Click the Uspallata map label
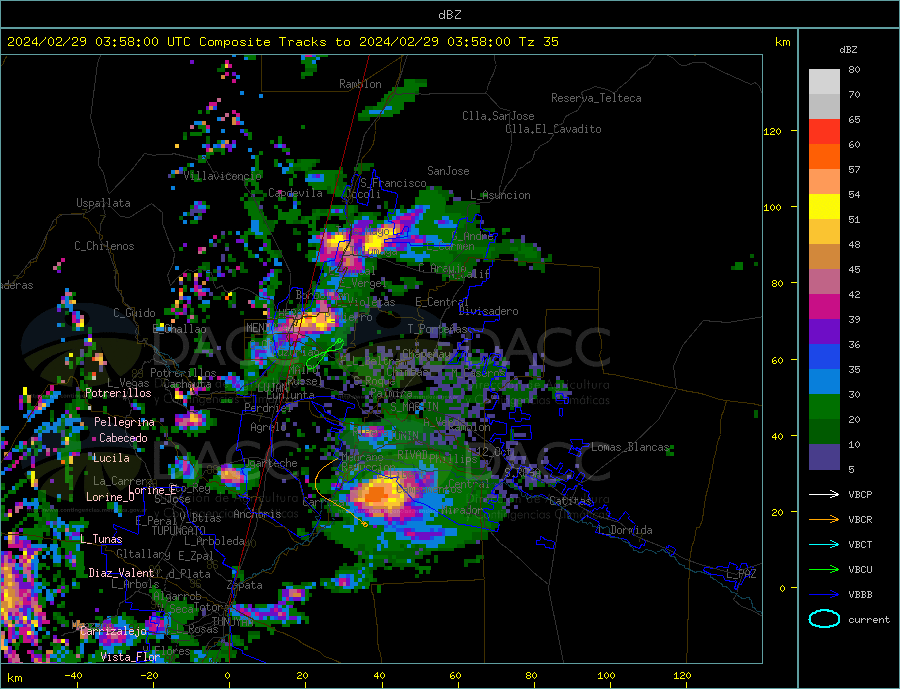This screenshot has width=900, height=689. coord(103,203)
